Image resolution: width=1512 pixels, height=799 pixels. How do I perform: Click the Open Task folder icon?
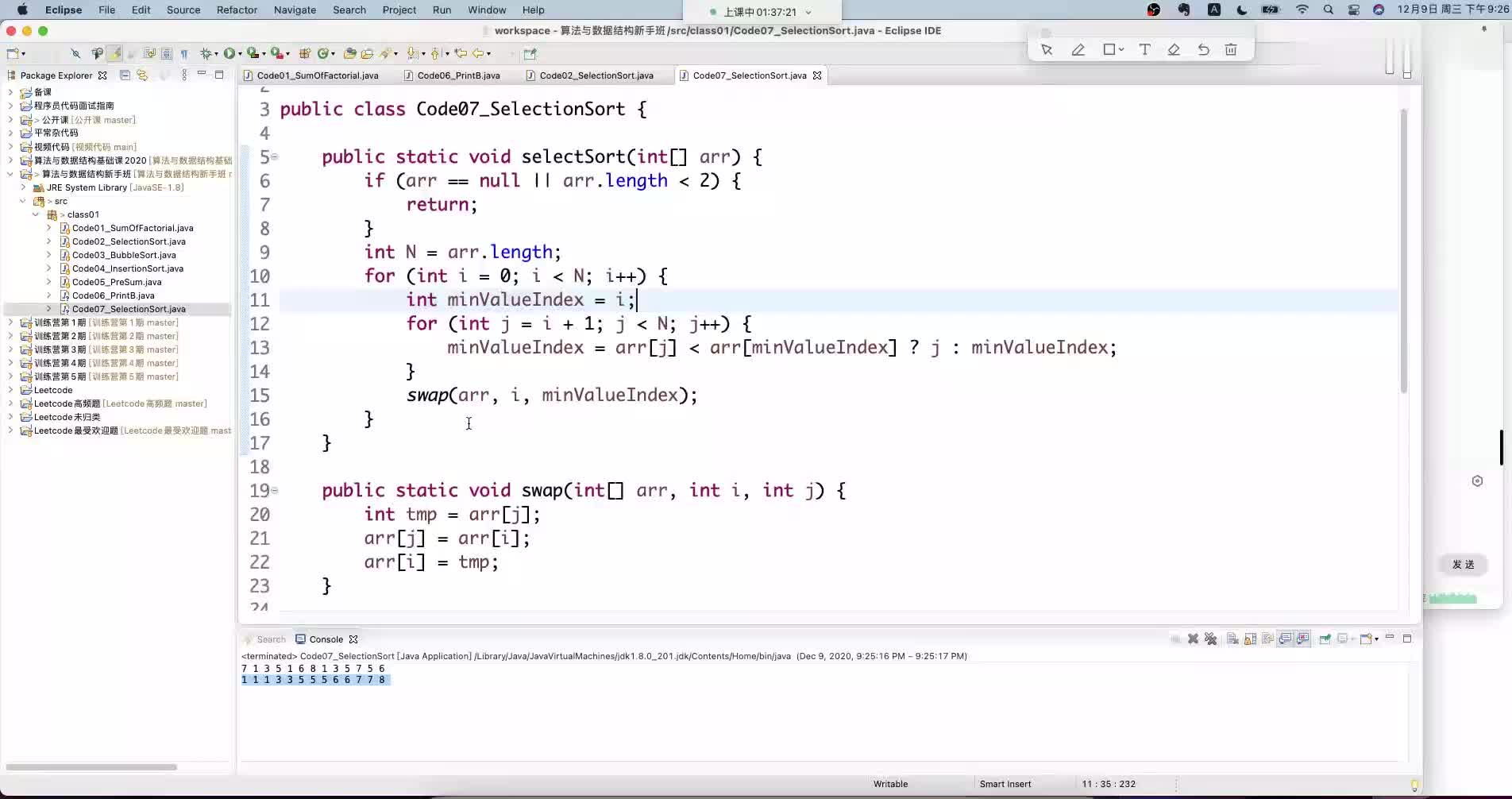click(367, 53)
